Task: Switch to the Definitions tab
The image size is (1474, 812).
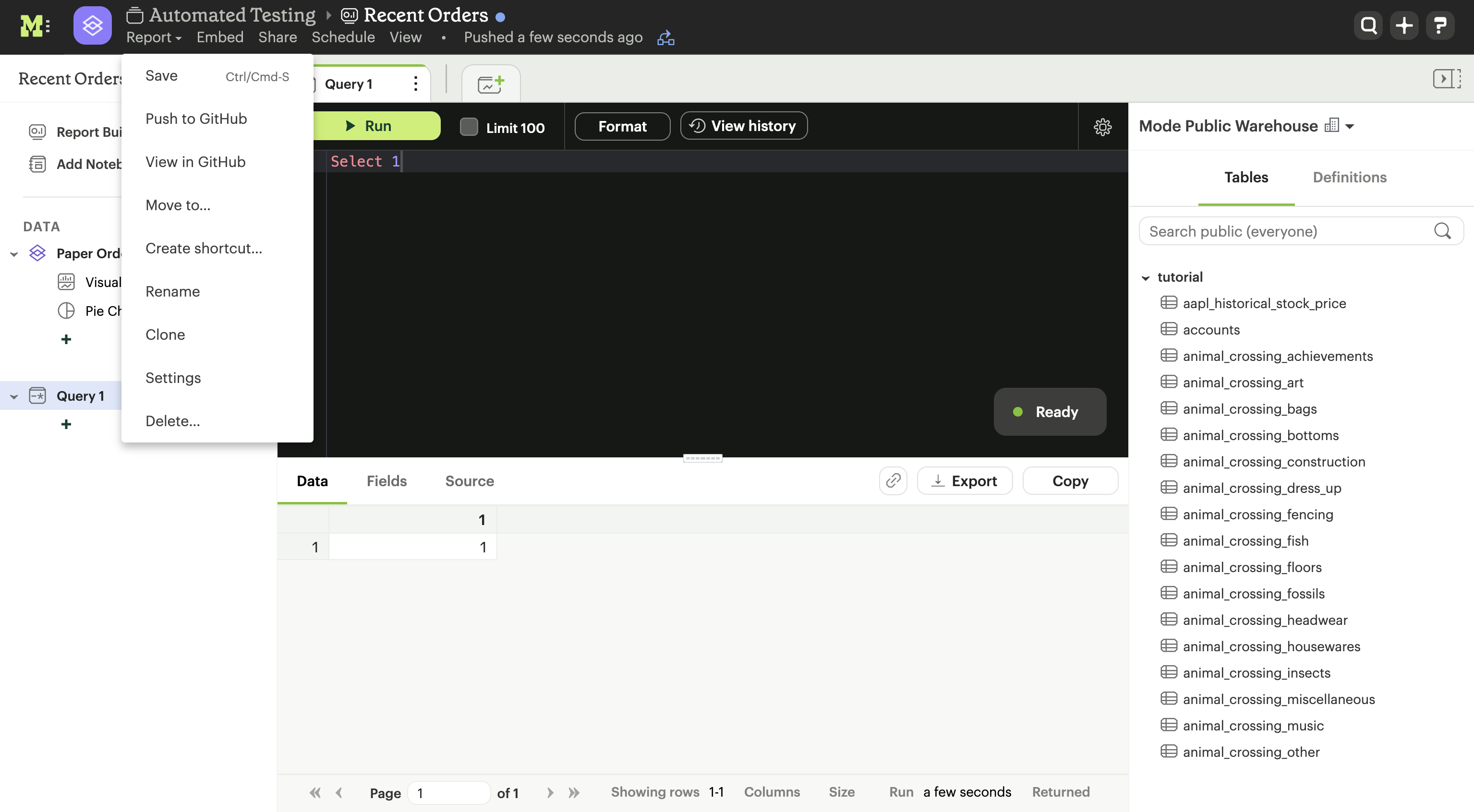Action: [1349, 177]
